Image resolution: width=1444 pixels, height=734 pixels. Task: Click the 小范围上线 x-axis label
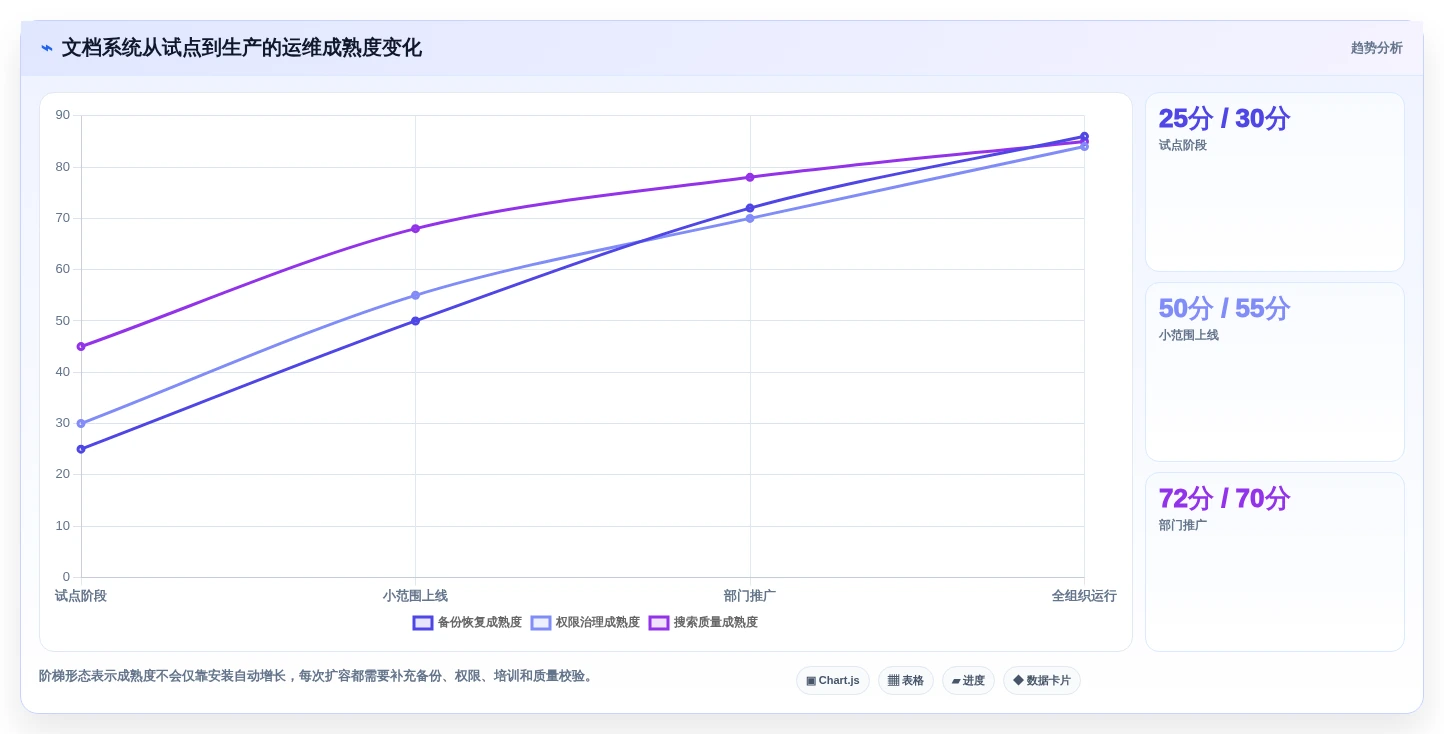(415, 596)
